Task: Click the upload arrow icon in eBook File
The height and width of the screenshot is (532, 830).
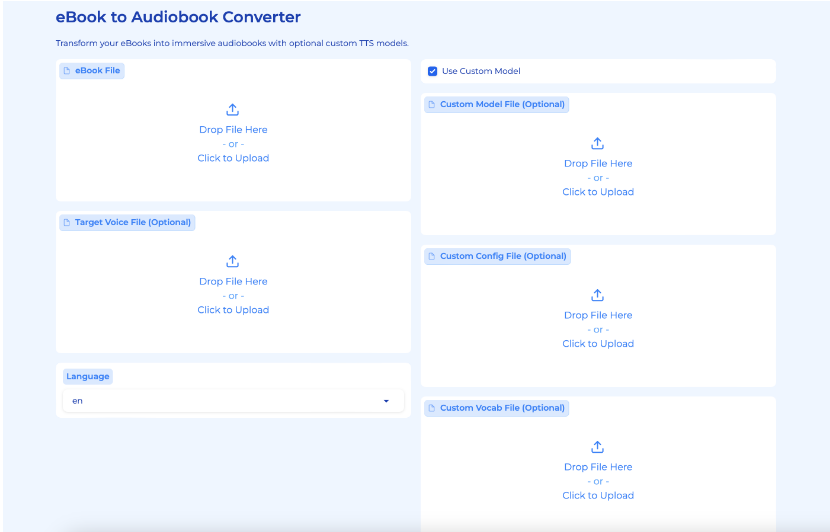Action: 233,110
